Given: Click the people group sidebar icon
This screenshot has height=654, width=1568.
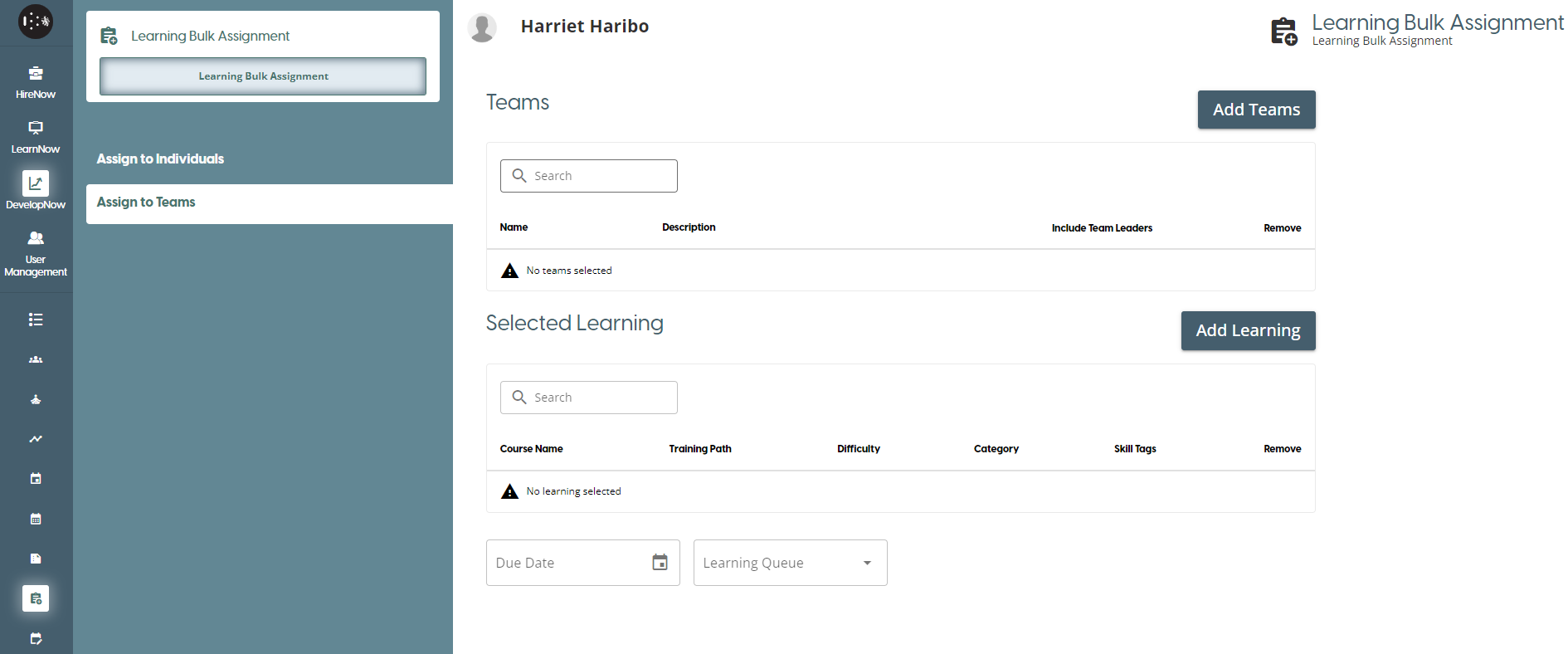Looking at the screenshot, I should [36, 359].
